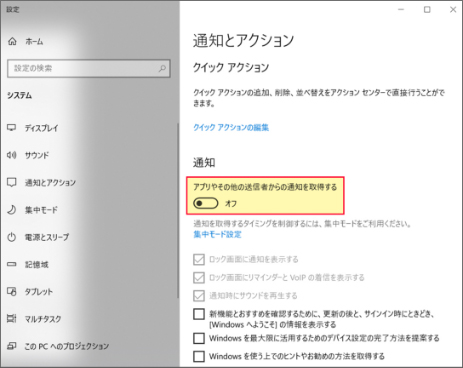Select サウンド settings page
This screenshot has width=463, height=368.
pyautogui.click(x=37, y=155)
